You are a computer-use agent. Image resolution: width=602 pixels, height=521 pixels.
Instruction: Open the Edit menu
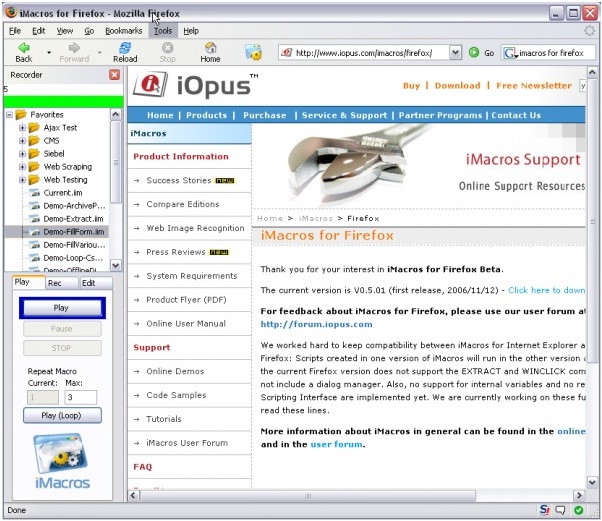[38, 31]
